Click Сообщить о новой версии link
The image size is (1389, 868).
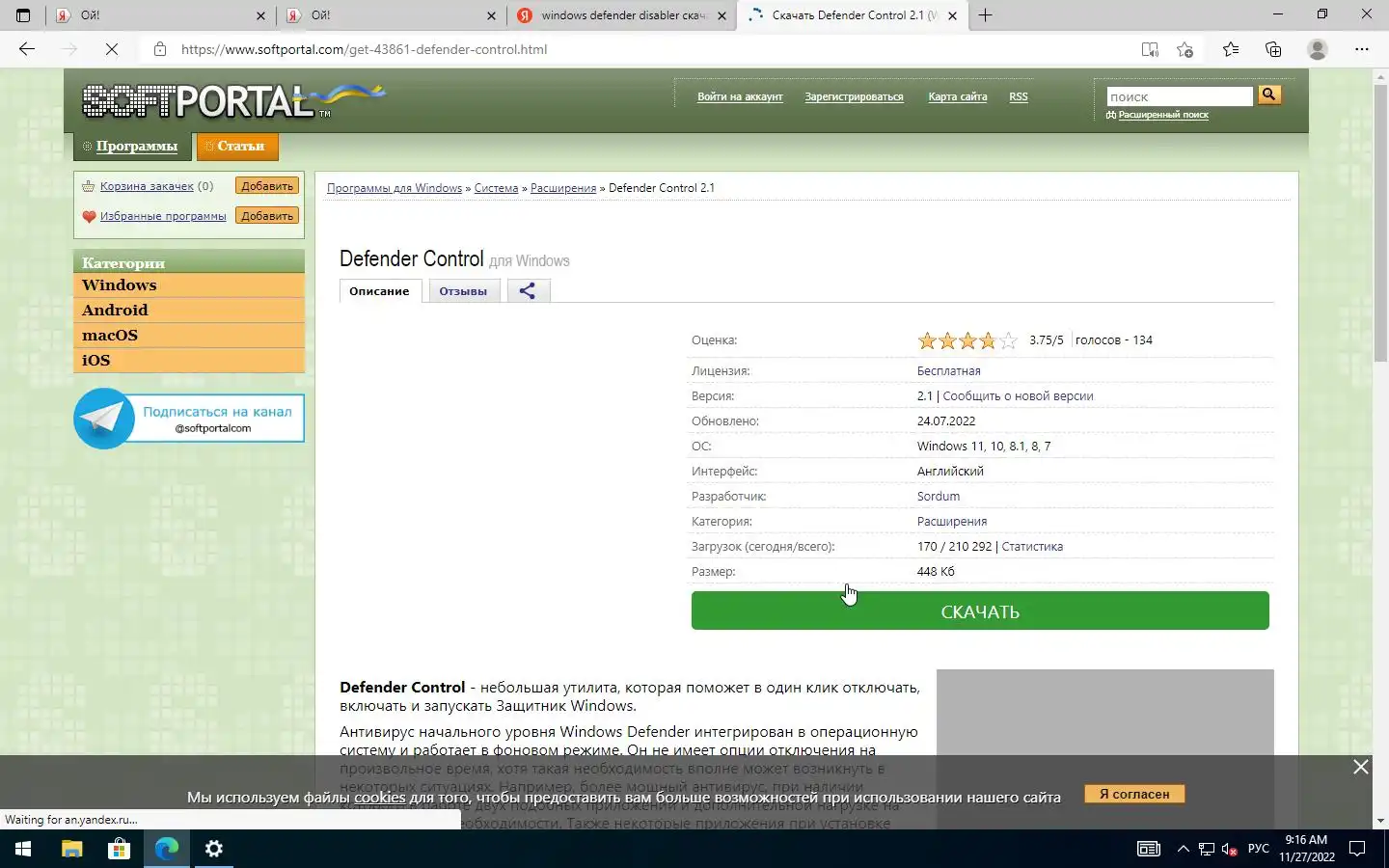[x=1018, y=396]
